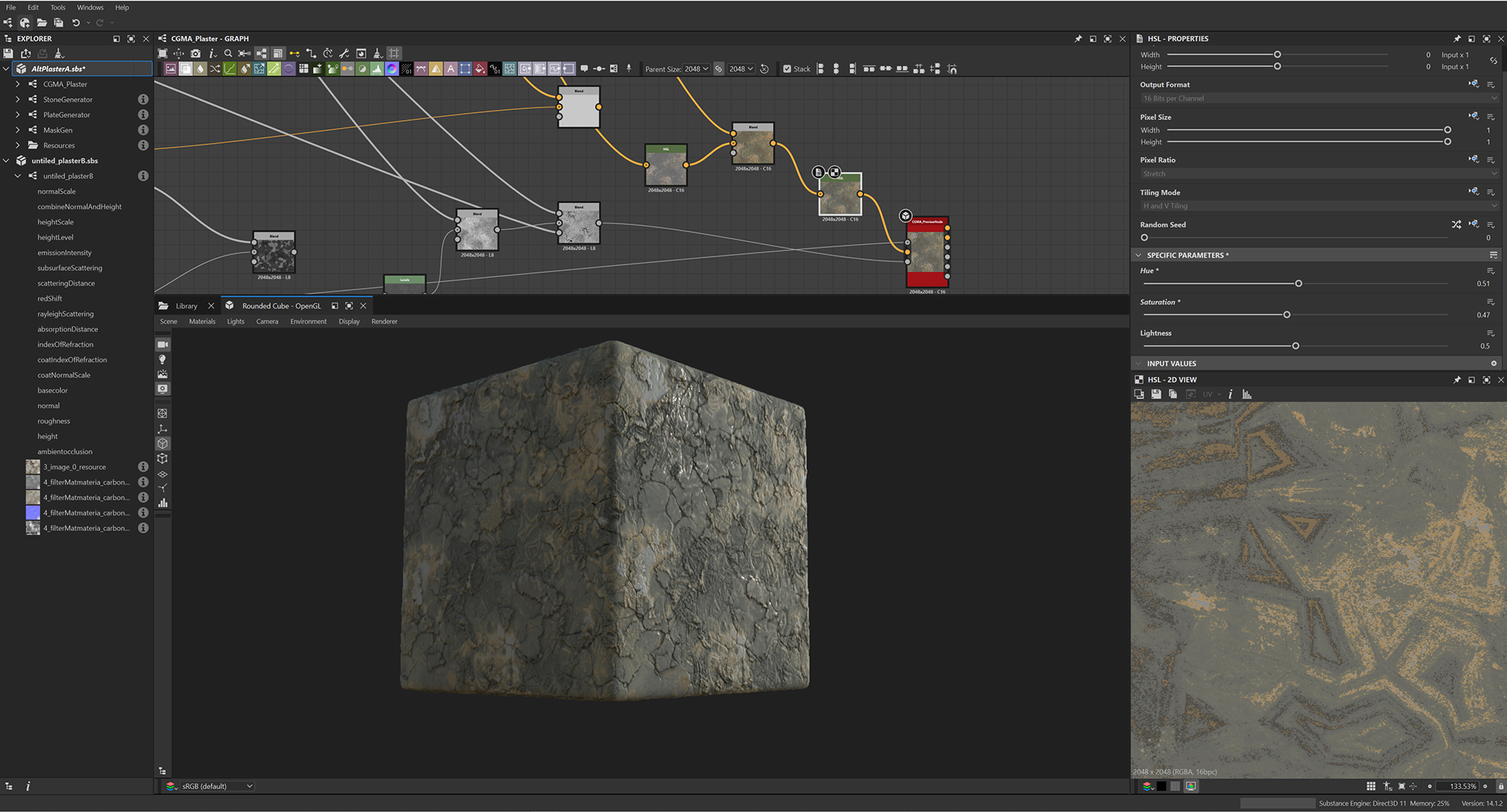Image resolution: width=1507 pixels, height=812 pixels.
Task: Click the camera screenshot icon in graph toolbar
Action: [195, 53]
